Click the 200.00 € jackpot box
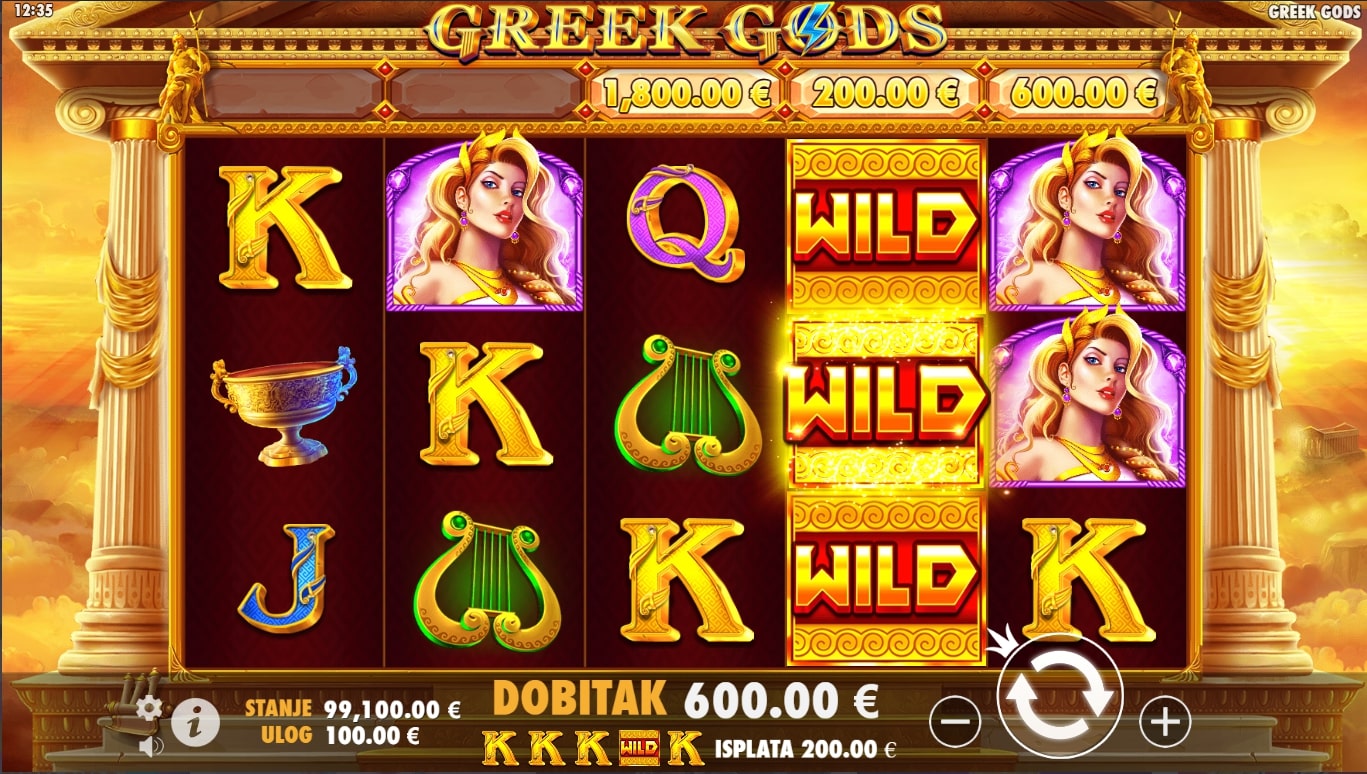The height and width of the screenshot is (774, 1367). tap(885, 94)
